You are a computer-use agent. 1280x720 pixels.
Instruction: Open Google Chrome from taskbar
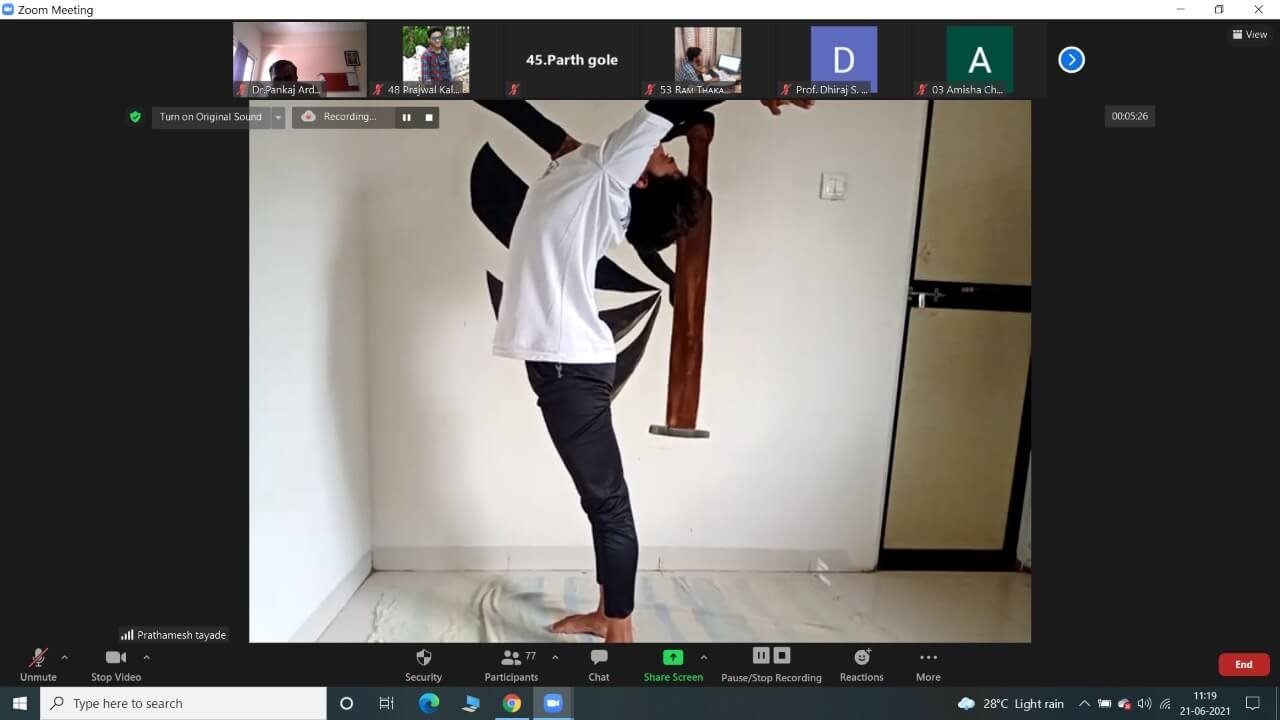click(511, 703)
